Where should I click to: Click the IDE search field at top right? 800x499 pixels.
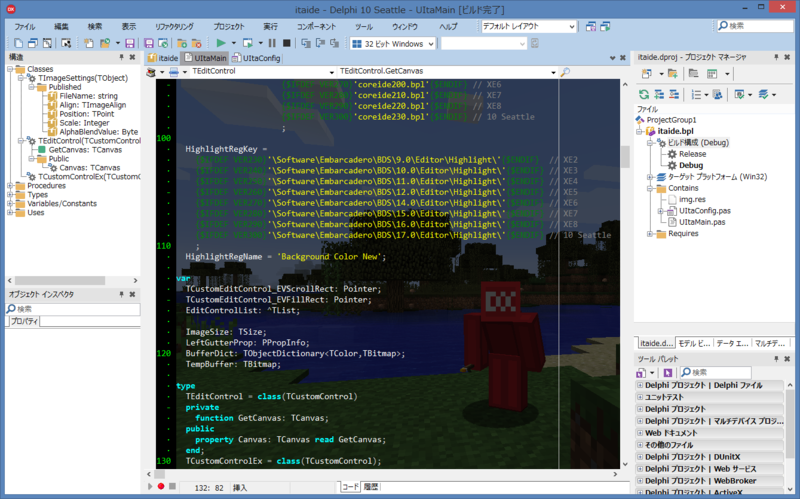tap(755, 26)
